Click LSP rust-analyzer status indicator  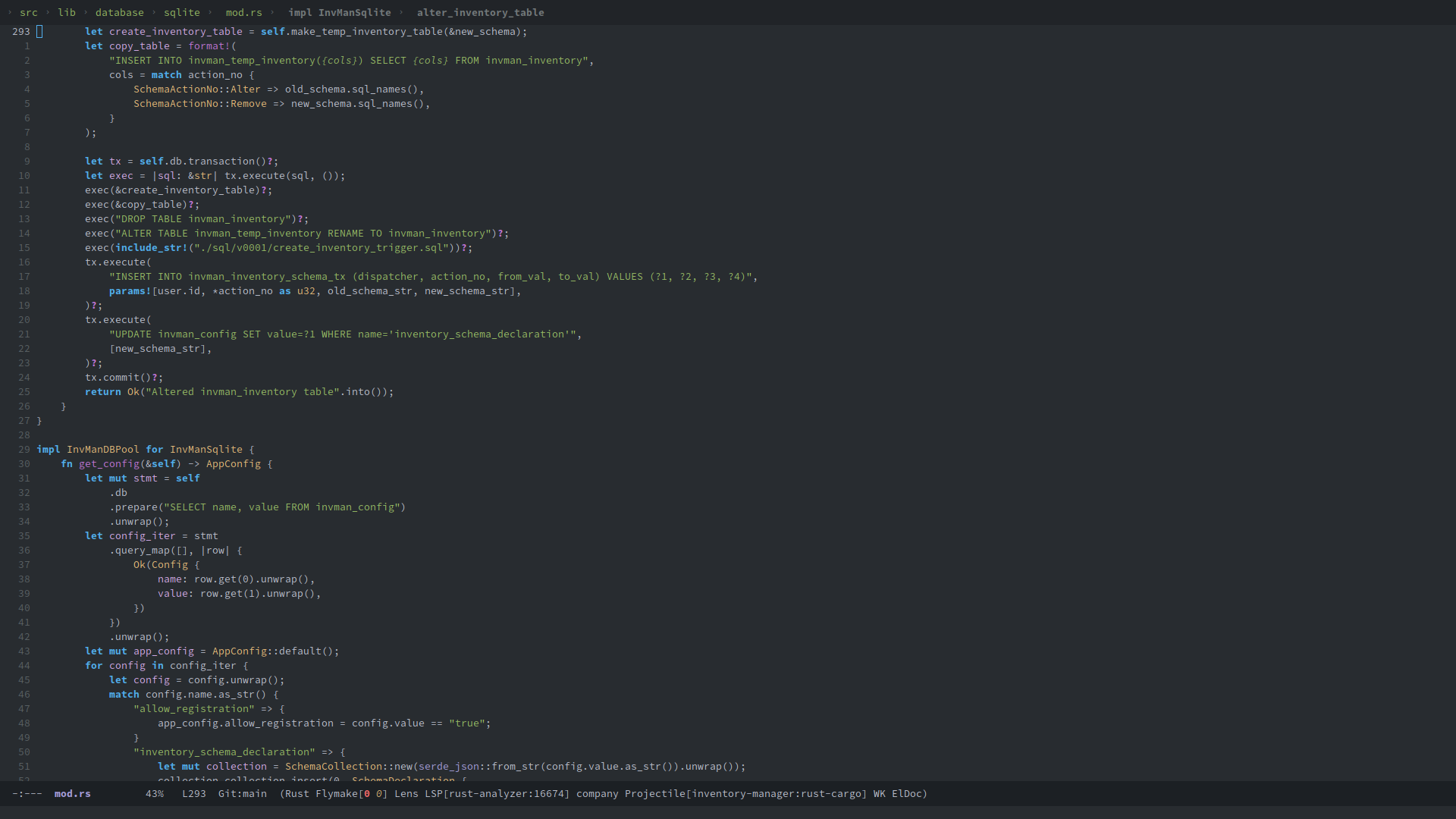click(x=497, y=793)
